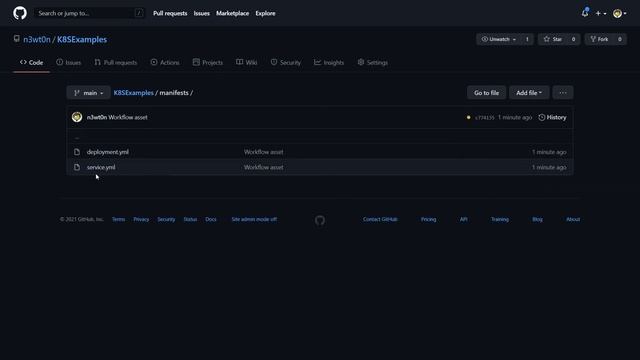Viewport: 640px width, 360px height.
Task: Open footer Blog link
Action: (x=537, y=219)
